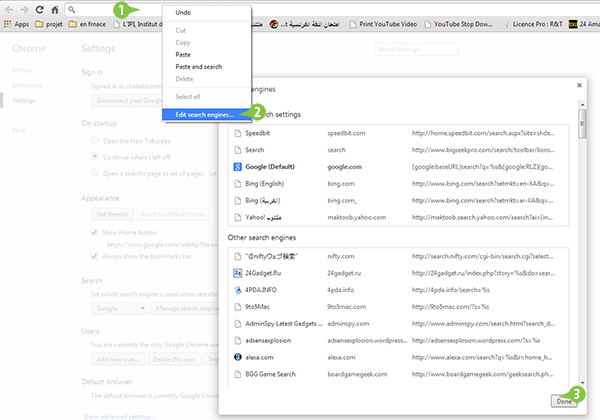Viewport: 600px width, 420px height.
Task: Click the dialog scrollbar thumb
Action: 582,124
